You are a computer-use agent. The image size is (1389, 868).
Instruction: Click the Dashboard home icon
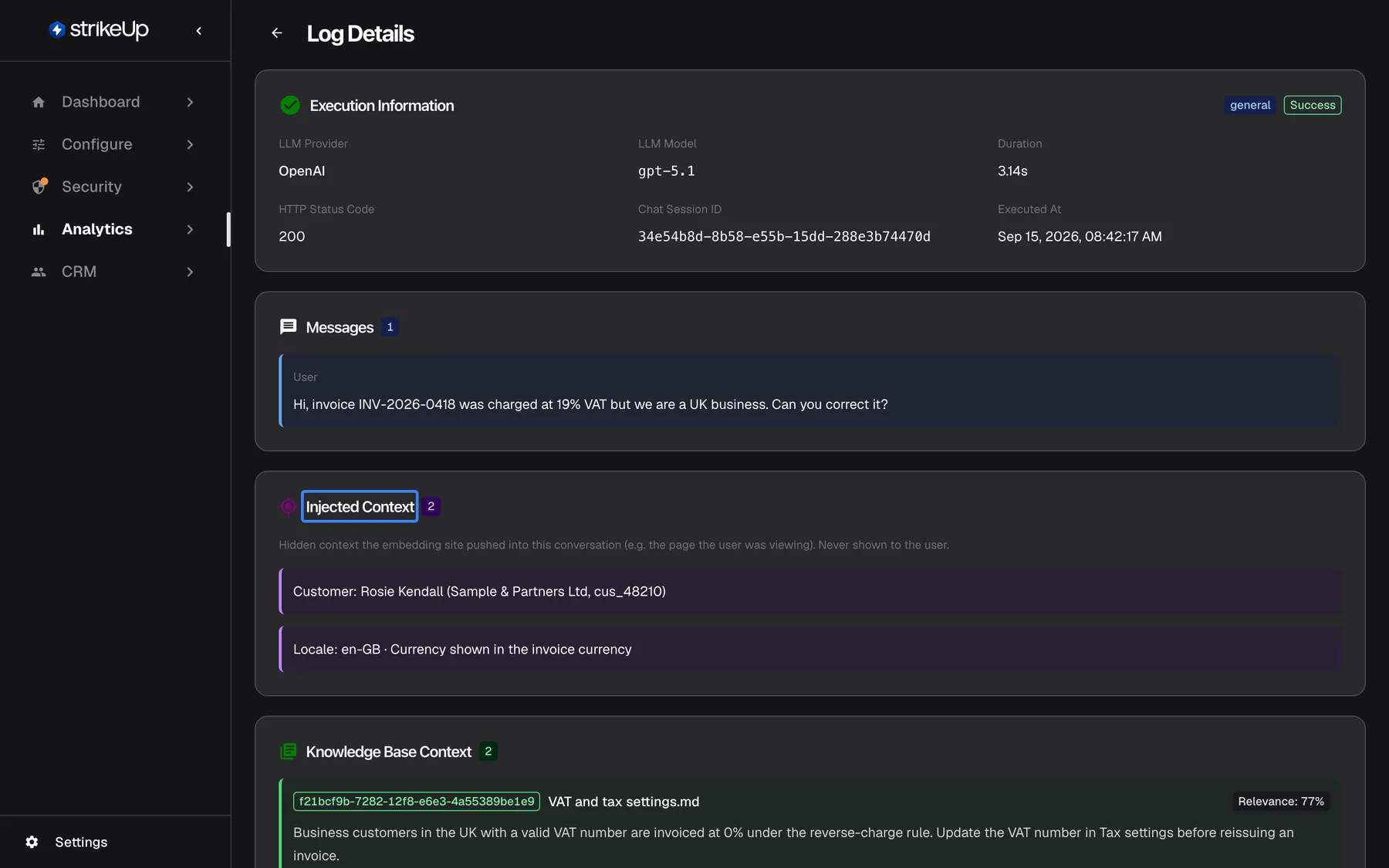(x=39, y=102)
